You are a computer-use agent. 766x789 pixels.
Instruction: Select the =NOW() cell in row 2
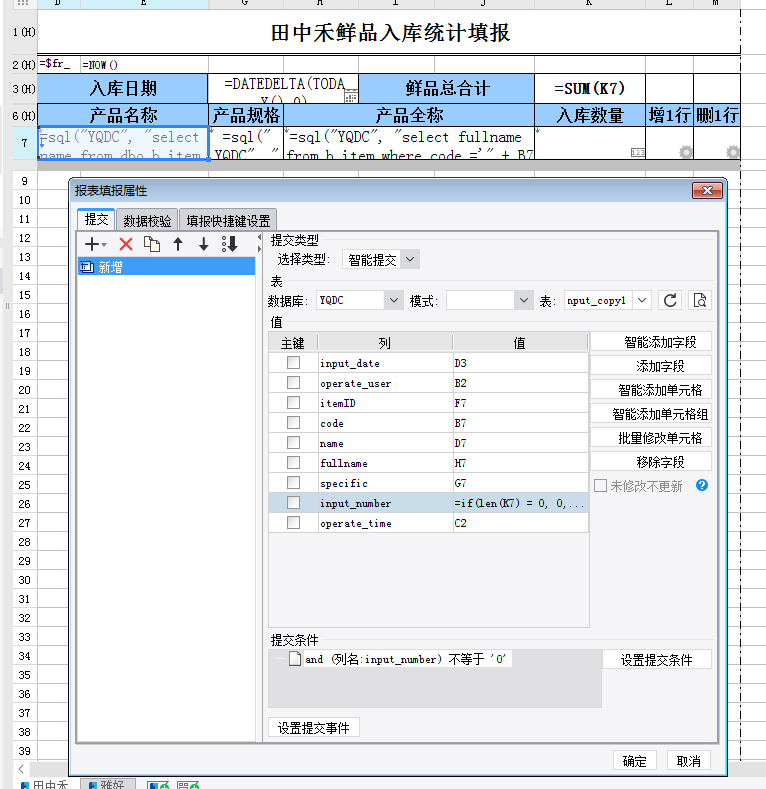click(x=144, y=64)
